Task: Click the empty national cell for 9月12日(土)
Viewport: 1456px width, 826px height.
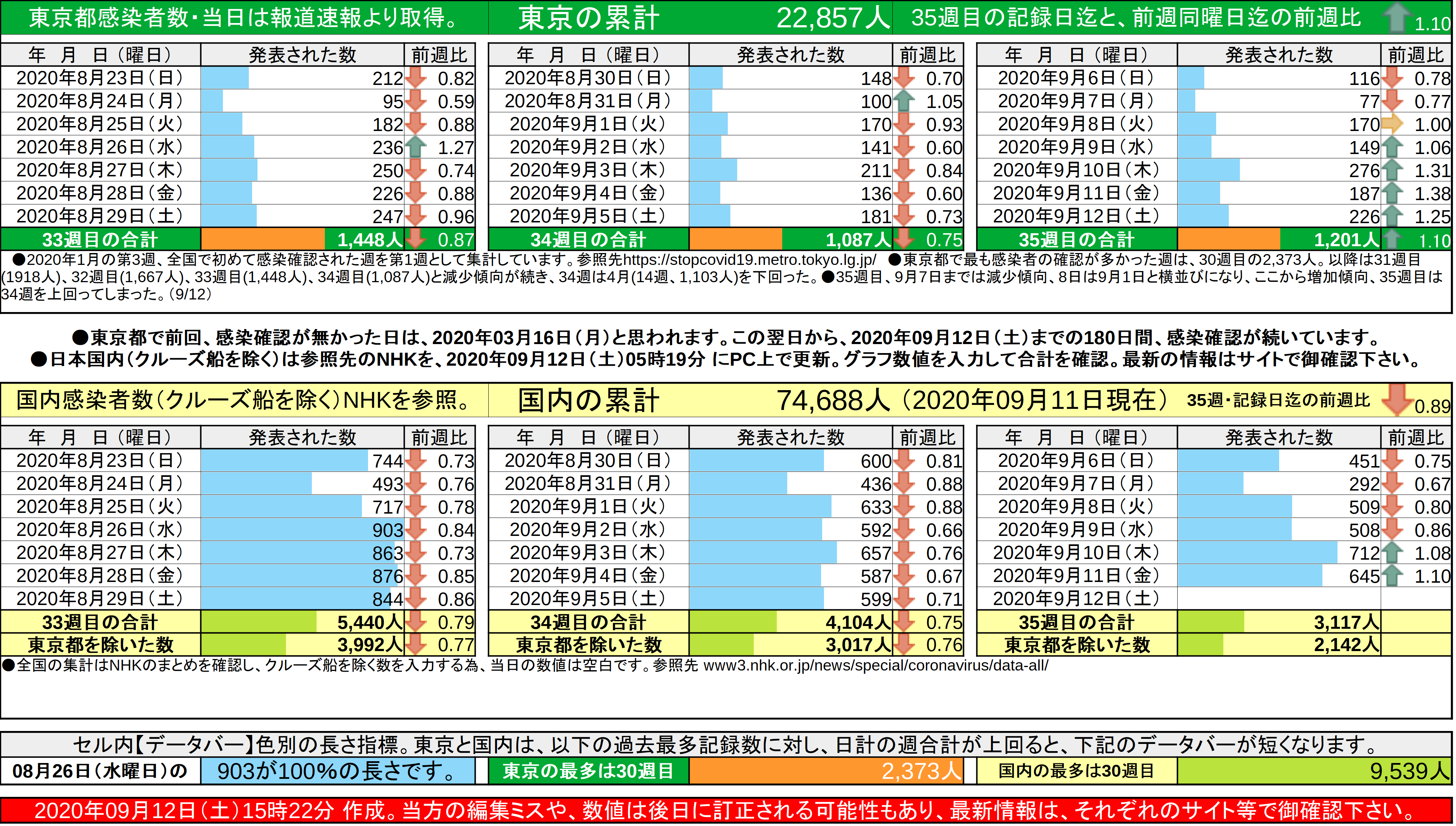Action: point(1280,599)
